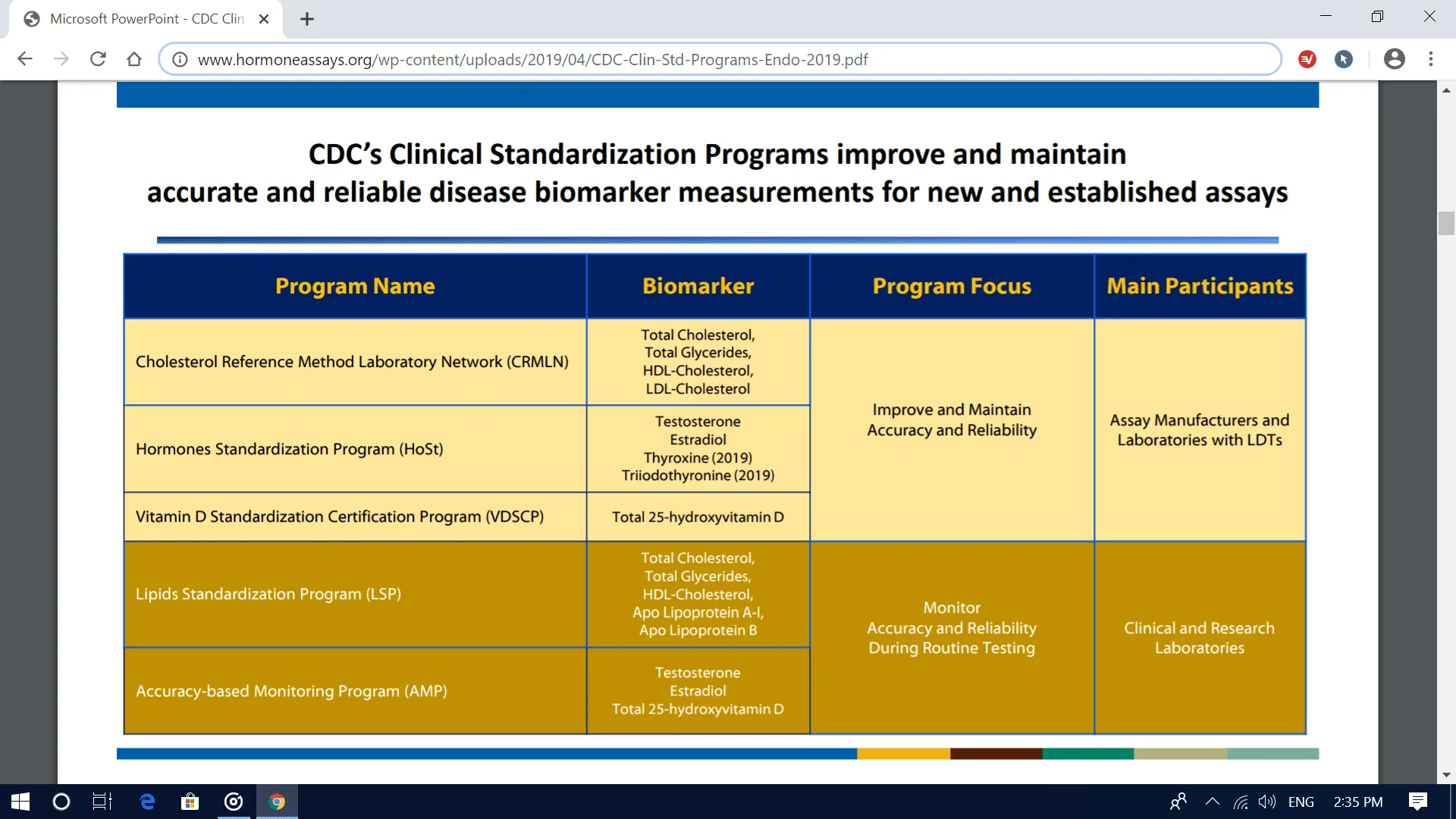The width and height of the screenshot is (1456, 819).
Task: Reload the current PDF page
Action: [98, 59]
